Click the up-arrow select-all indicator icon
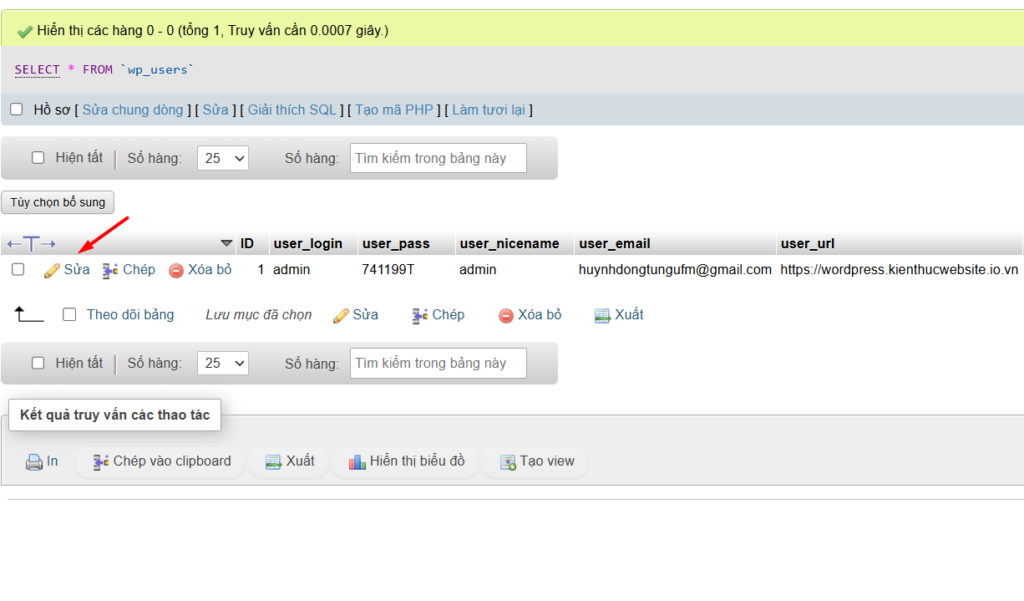Image resolution: width=1024 pixels, height=601 pixels. 29,314
